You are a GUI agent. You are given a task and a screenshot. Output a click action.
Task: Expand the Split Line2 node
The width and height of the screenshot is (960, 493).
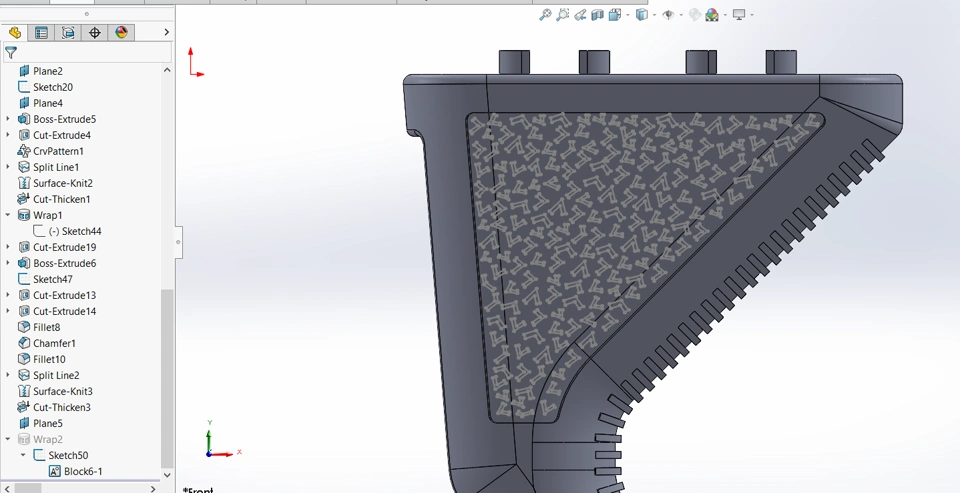pyautogui.click(x=8, y=375)
